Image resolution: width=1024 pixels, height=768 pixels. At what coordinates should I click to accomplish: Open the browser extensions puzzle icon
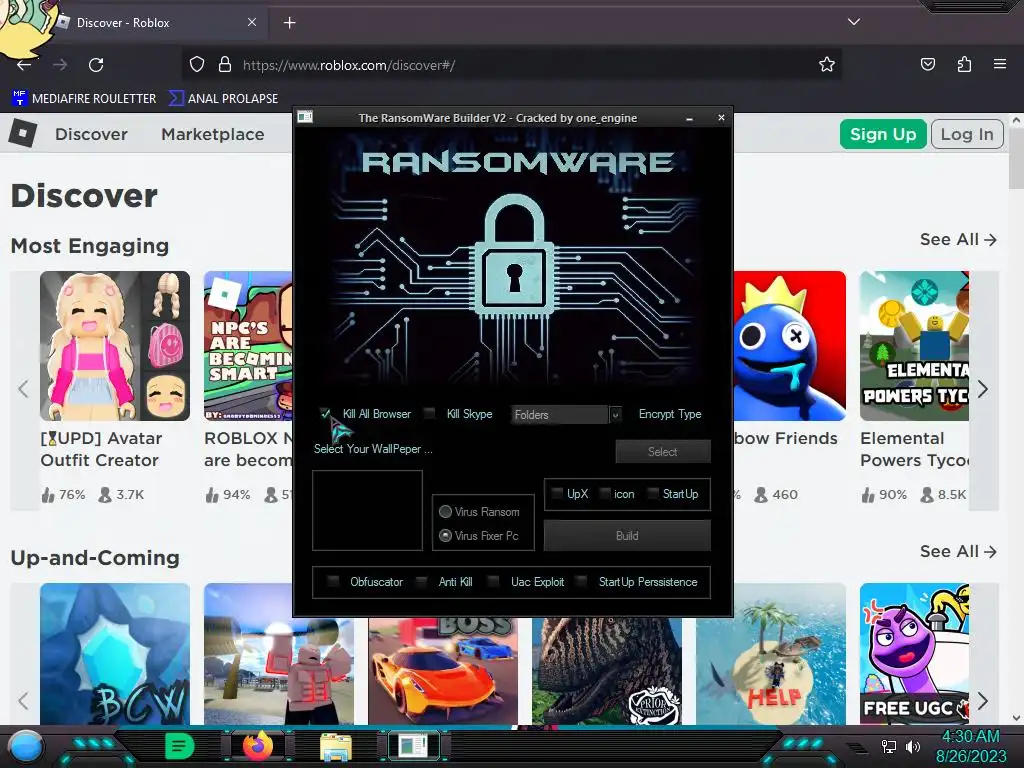964,64
